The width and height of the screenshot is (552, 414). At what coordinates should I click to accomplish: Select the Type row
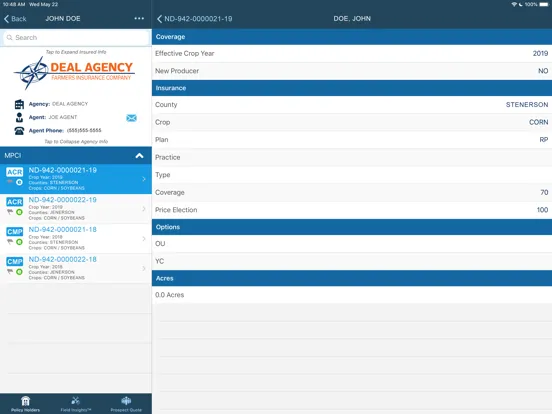(x=352, y=175)
